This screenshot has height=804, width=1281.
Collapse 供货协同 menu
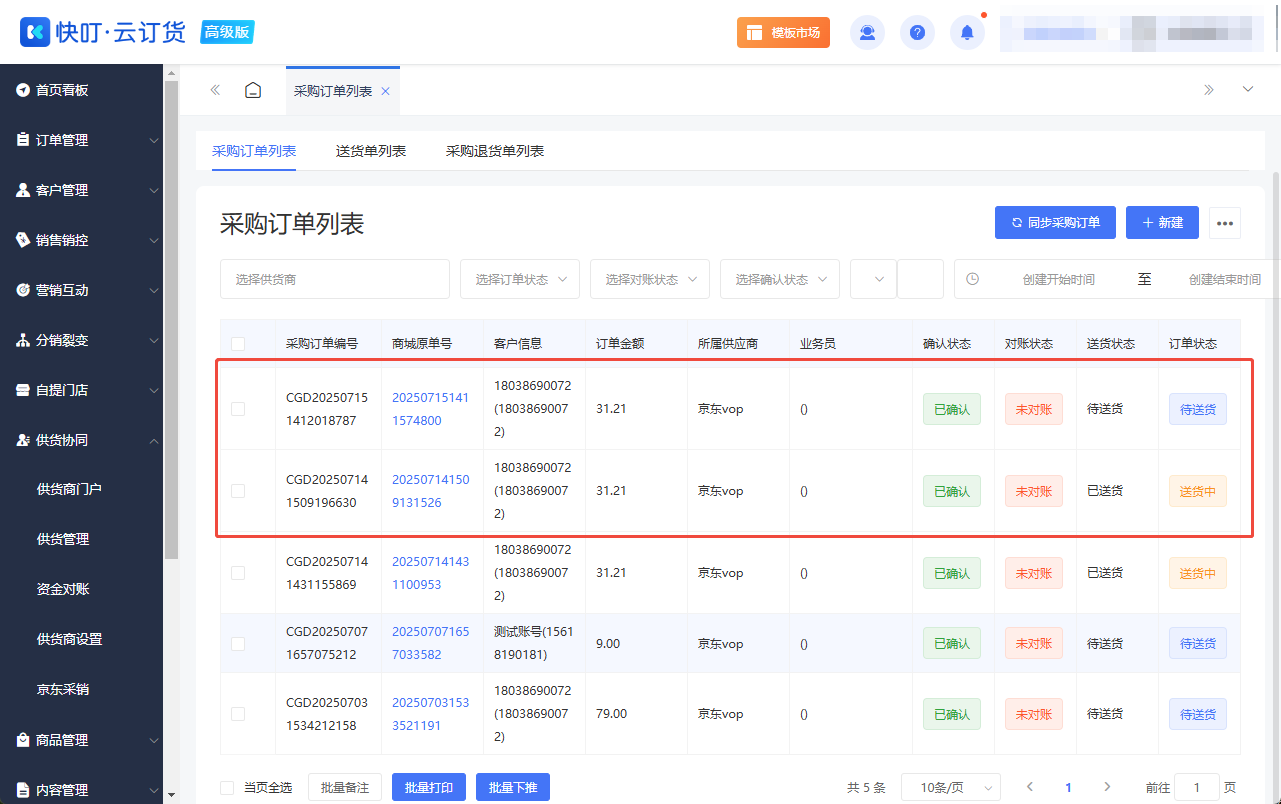coord(81,440)
